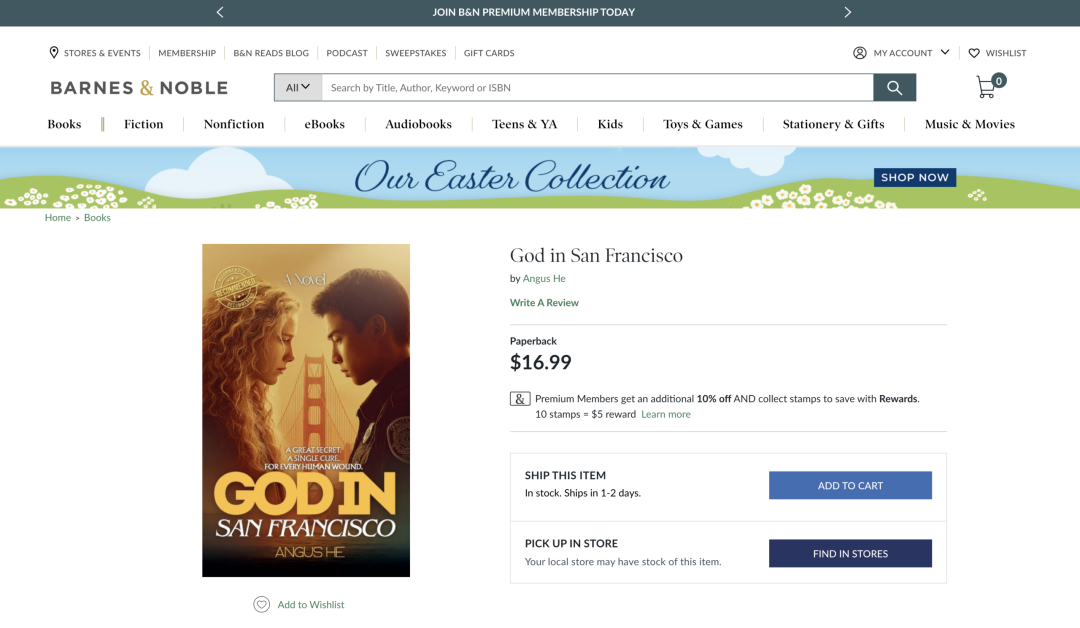Open the Audiobooks navigation menu

(x=418, y=124)
